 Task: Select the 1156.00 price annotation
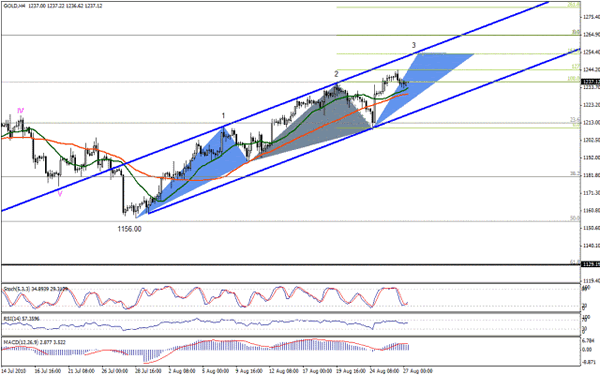coord(129,229)
